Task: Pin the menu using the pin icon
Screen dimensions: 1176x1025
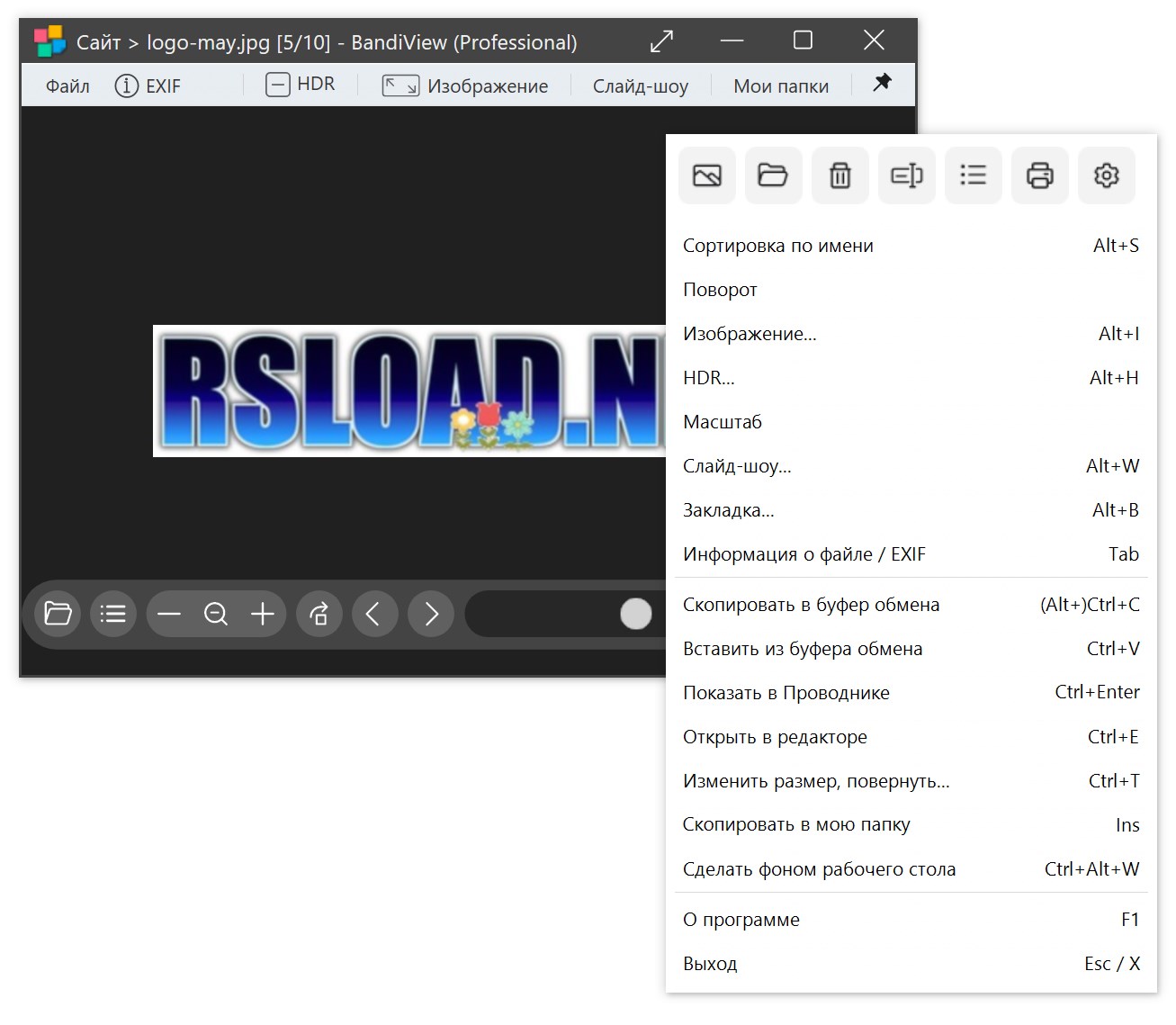Action: pos(882,83)
